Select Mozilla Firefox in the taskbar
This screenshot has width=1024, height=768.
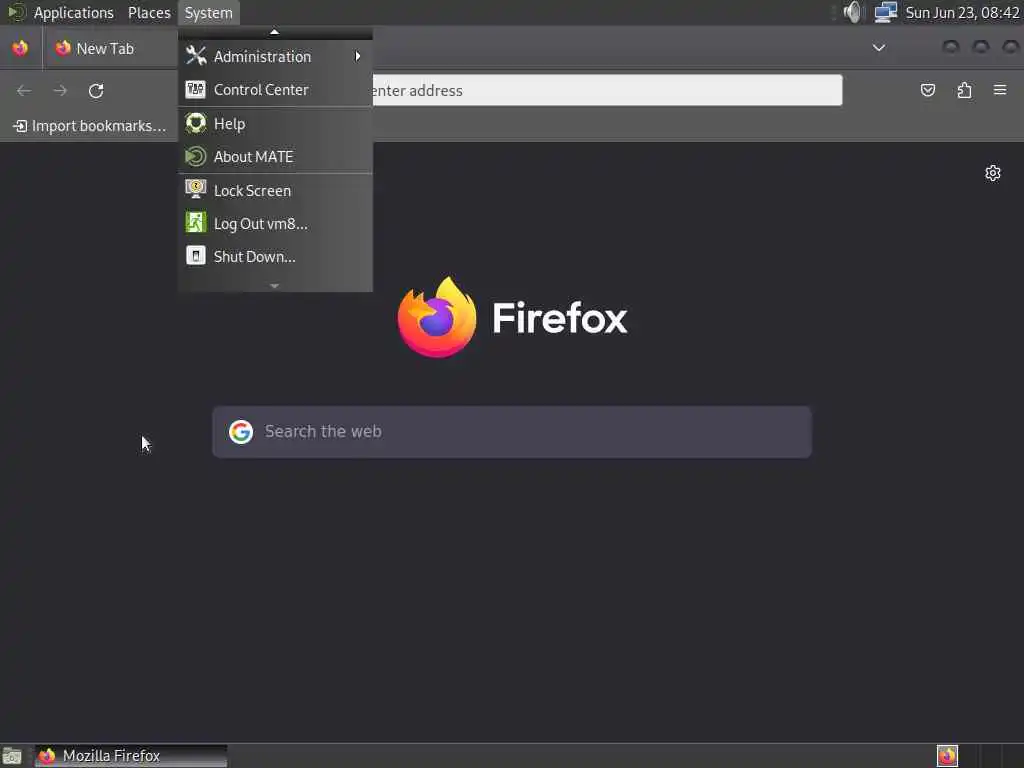(x=131, y=756)
